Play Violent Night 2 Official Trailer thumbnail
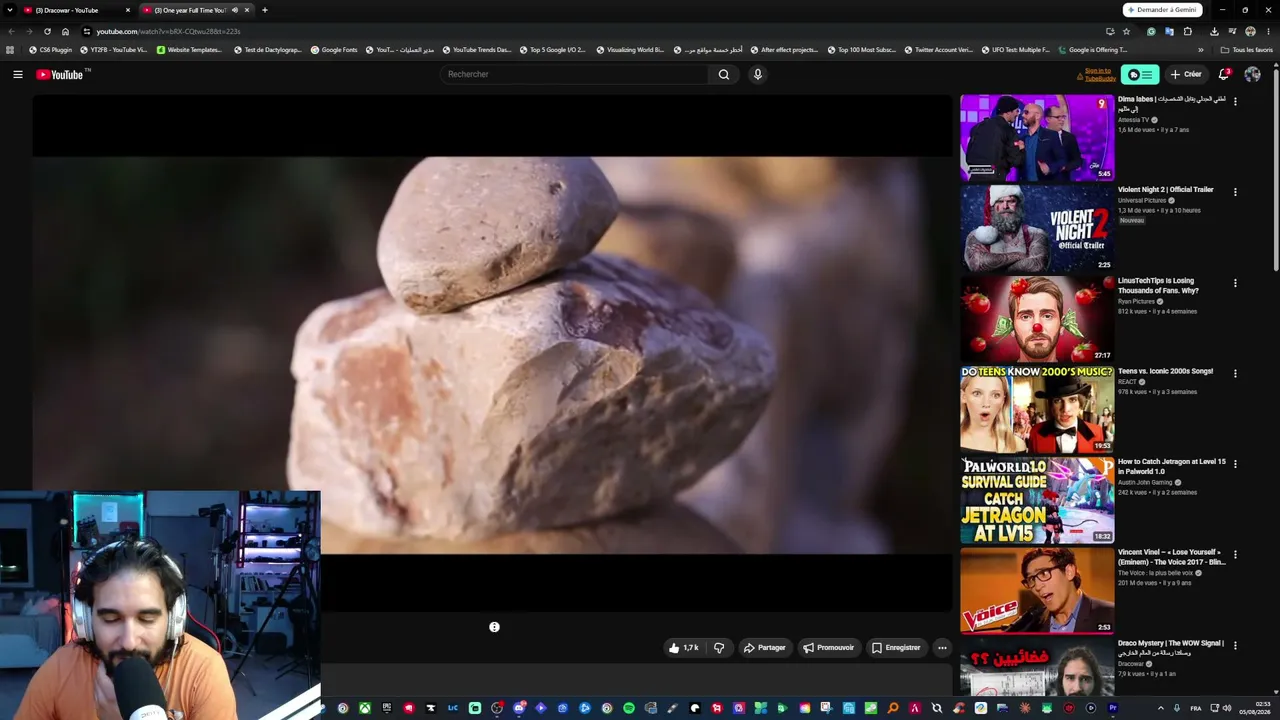This screenshot has width=1280, height=720. (x=1037, y=228)
